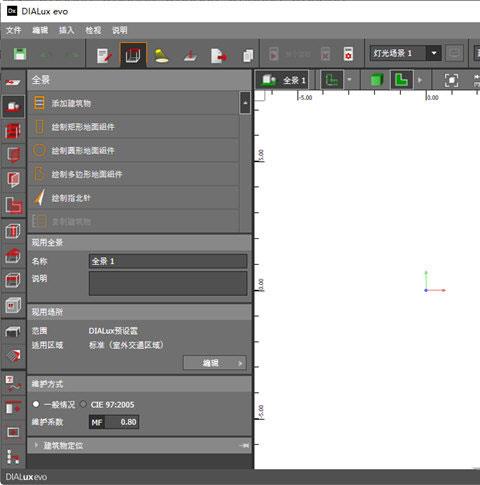Click the fit-to-view frame icon in the view toolbar
This screenshot has width=480, height=485.
451,80
